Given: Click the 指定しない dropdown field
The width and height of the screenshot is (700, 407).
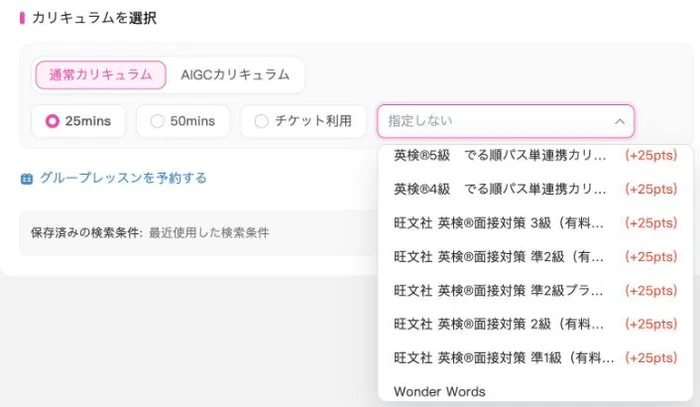Looking at the screenshot, I should click(x=505, y=121).
